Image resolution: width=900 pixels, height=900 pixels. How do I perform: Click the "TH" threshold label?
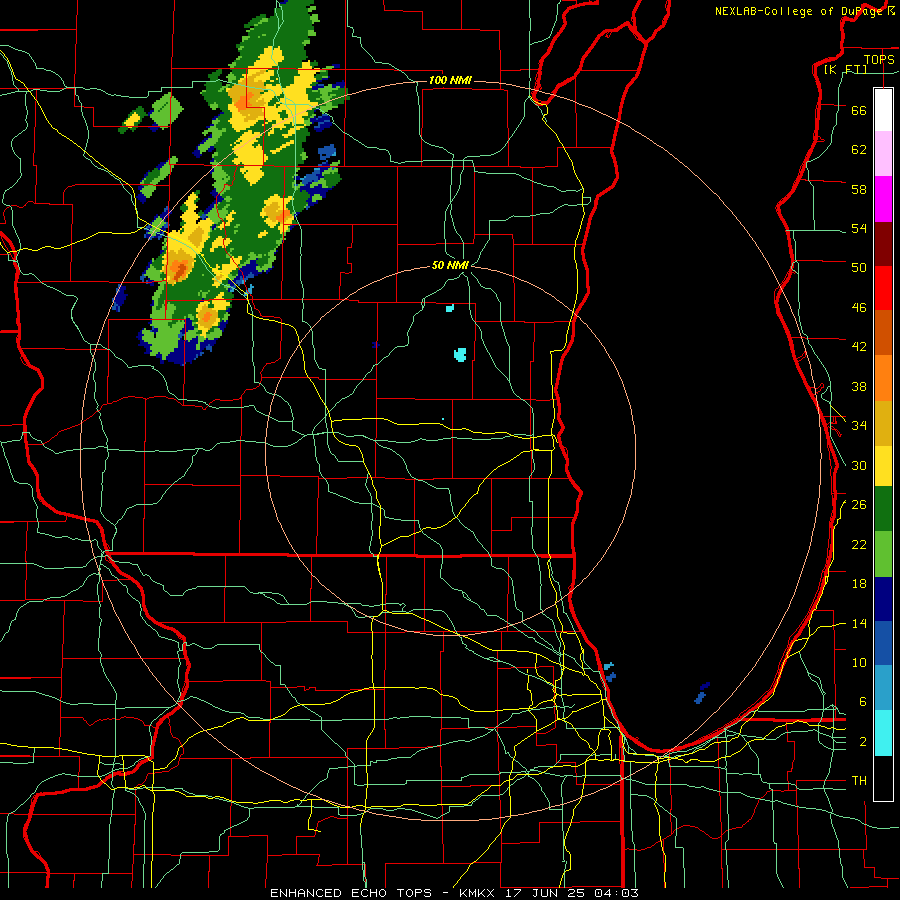[x=859, y=781]
